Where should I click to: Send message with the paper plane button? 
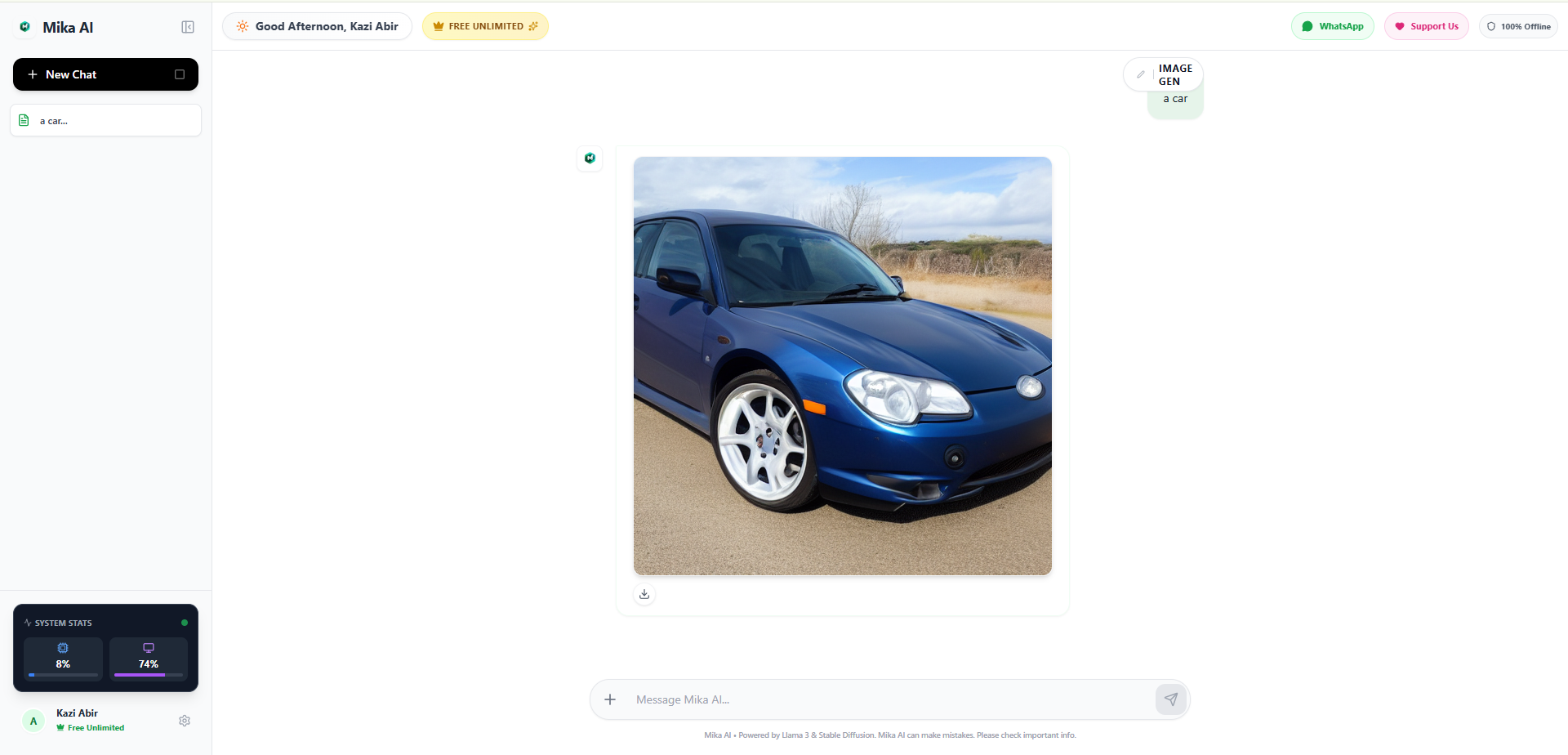[x=1171, y=699]
